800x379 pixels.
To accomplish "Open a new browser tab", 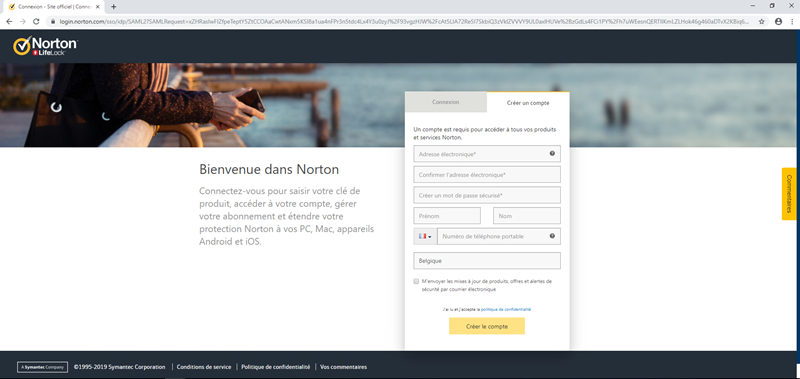I will [113, 7].
